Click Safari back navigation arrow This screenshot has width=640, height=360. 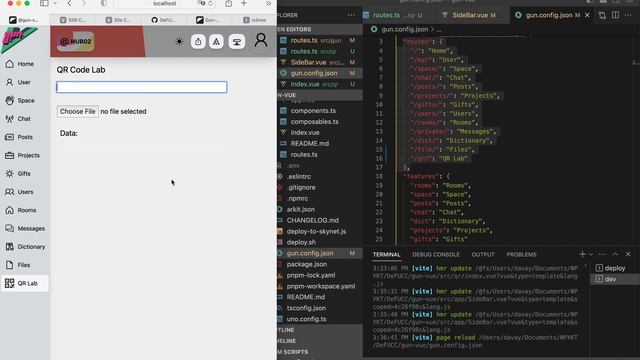pos(69,3)
